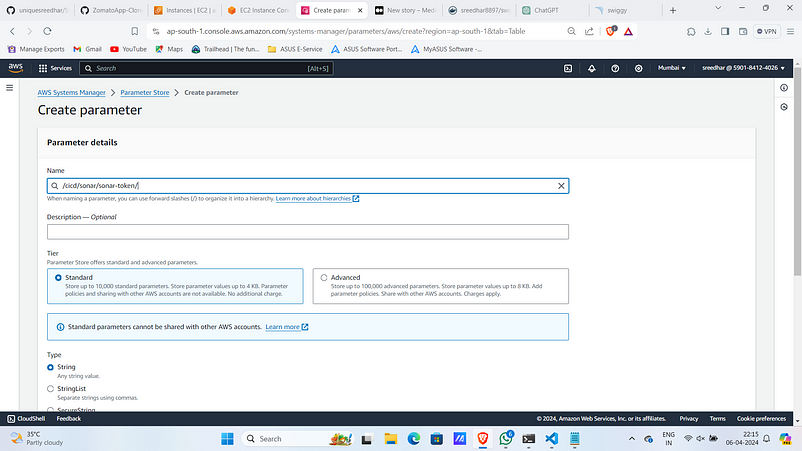Open the Mumbai region dropdown
The width and height of the screenshot is (802, 451).
click(672, 68)
